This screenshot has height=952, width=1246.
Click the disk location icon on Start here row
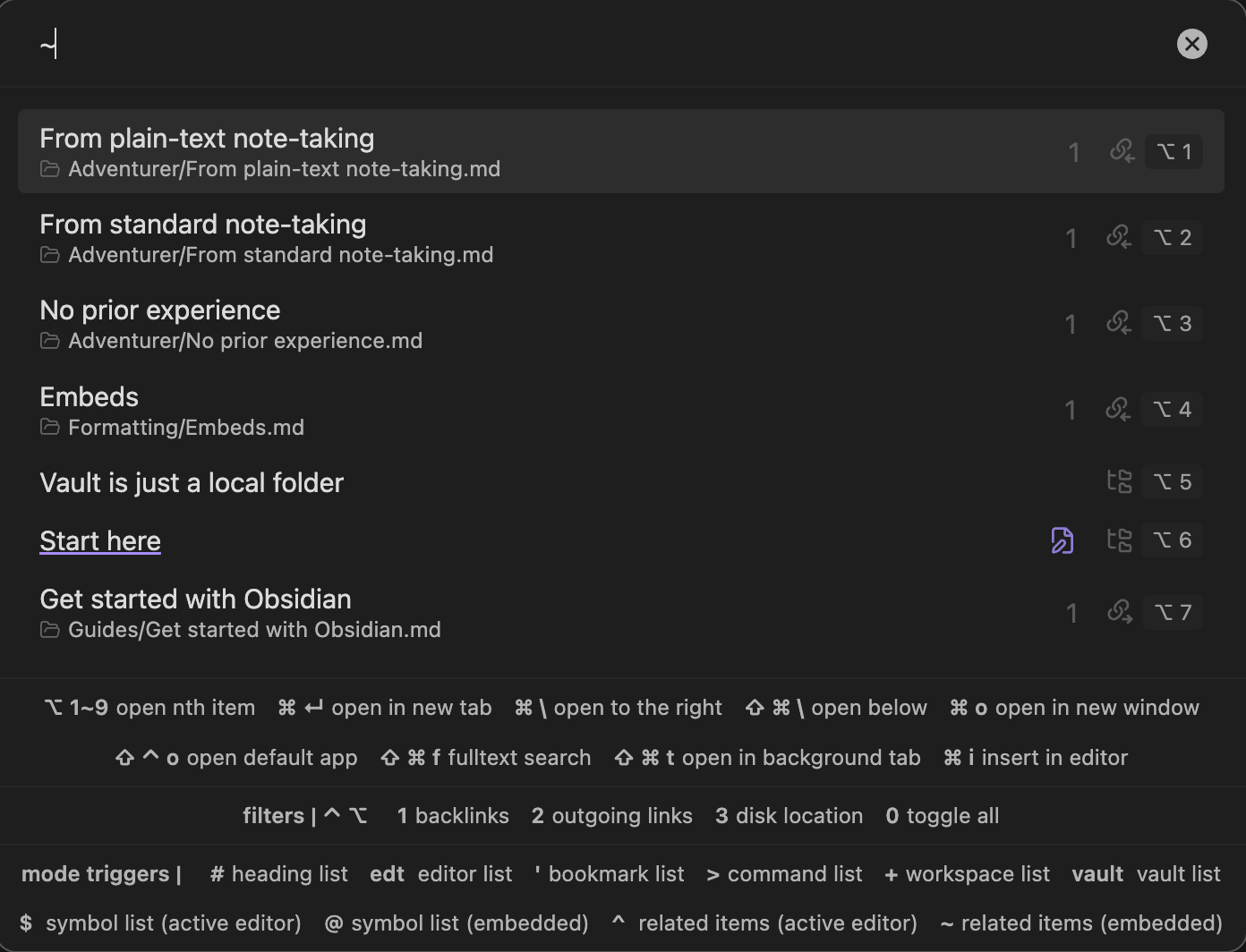tap(1120, 540)
